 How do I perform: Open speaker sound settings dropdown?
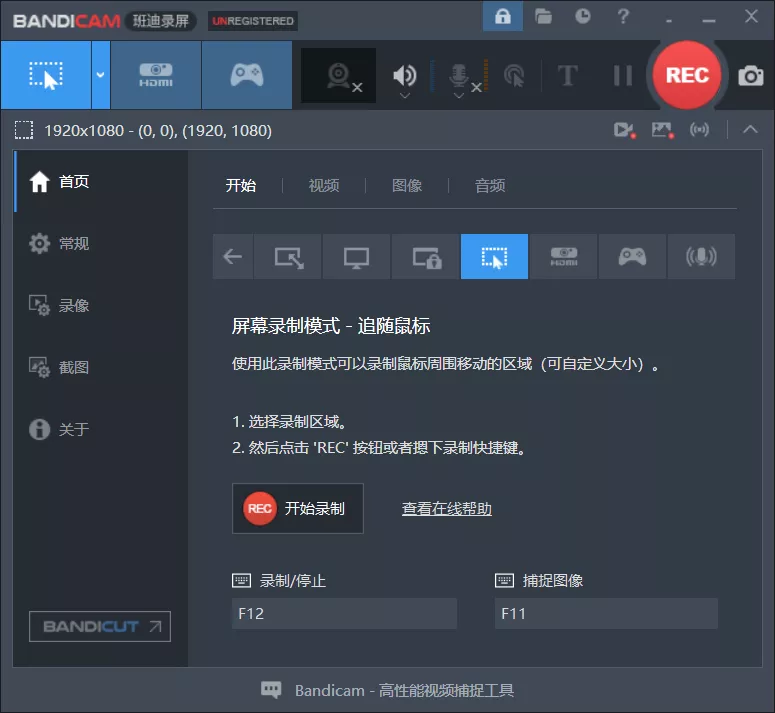[404, 96]
